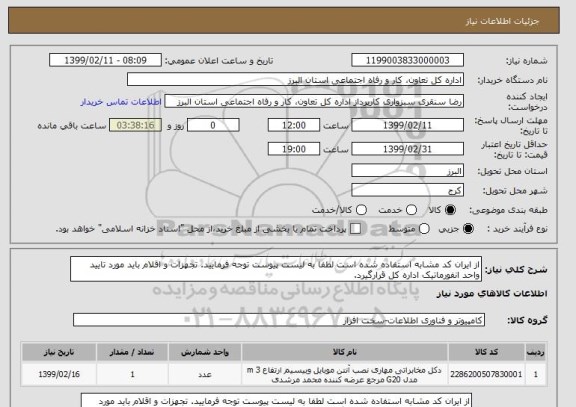Click the گروه کالا field کامپیوتر و فناوری
This screenshot has width=576, height=407.
279,320
